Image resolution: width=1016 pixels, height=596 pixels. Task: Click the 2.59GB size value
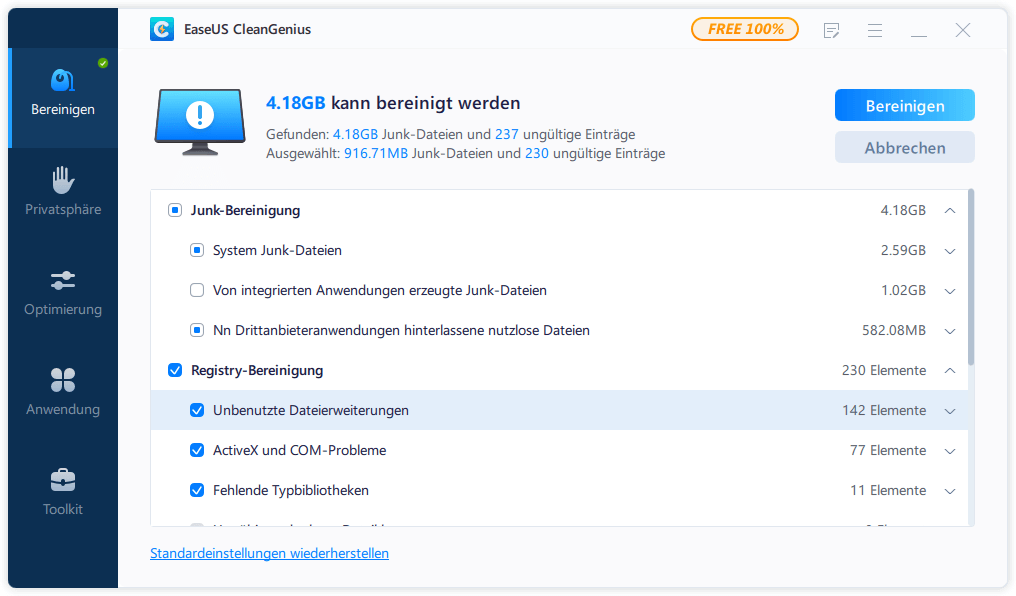[903, 251]
